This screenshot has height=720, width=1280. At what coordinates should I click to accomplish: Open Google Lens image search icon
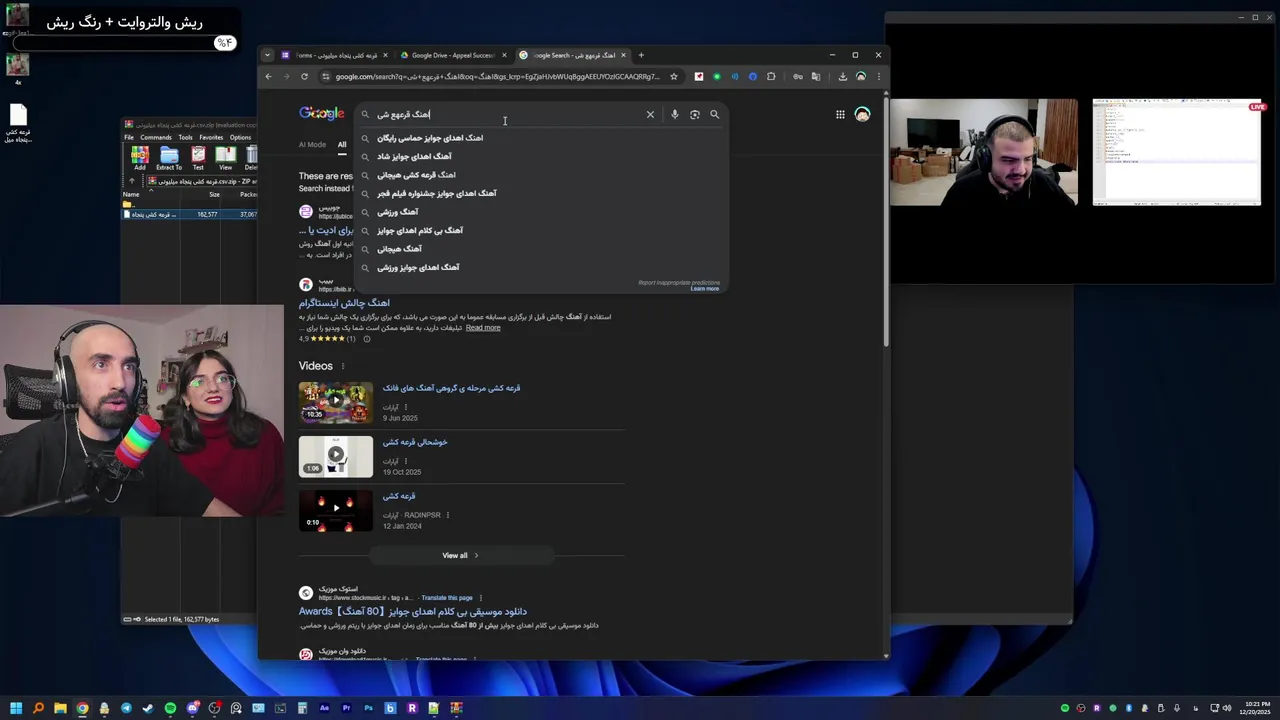tap(694, 114)
